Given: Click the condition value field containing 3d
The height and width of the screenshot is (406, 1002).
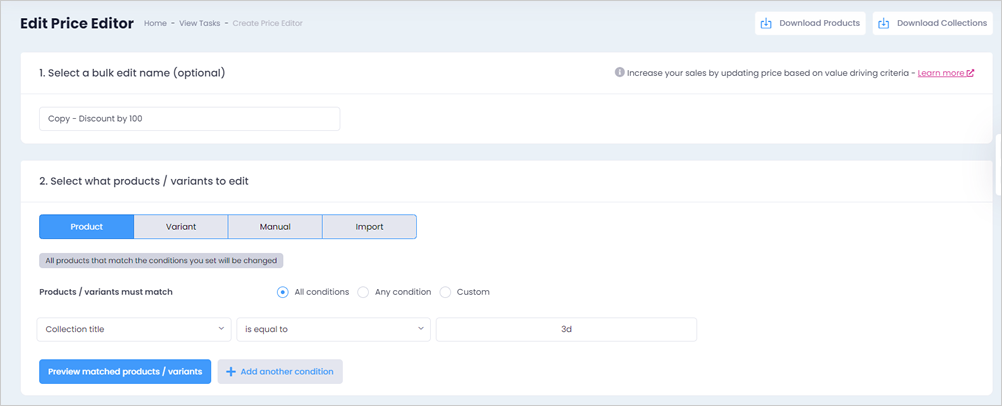Looking at the screenshot, I should click(566, 329).
